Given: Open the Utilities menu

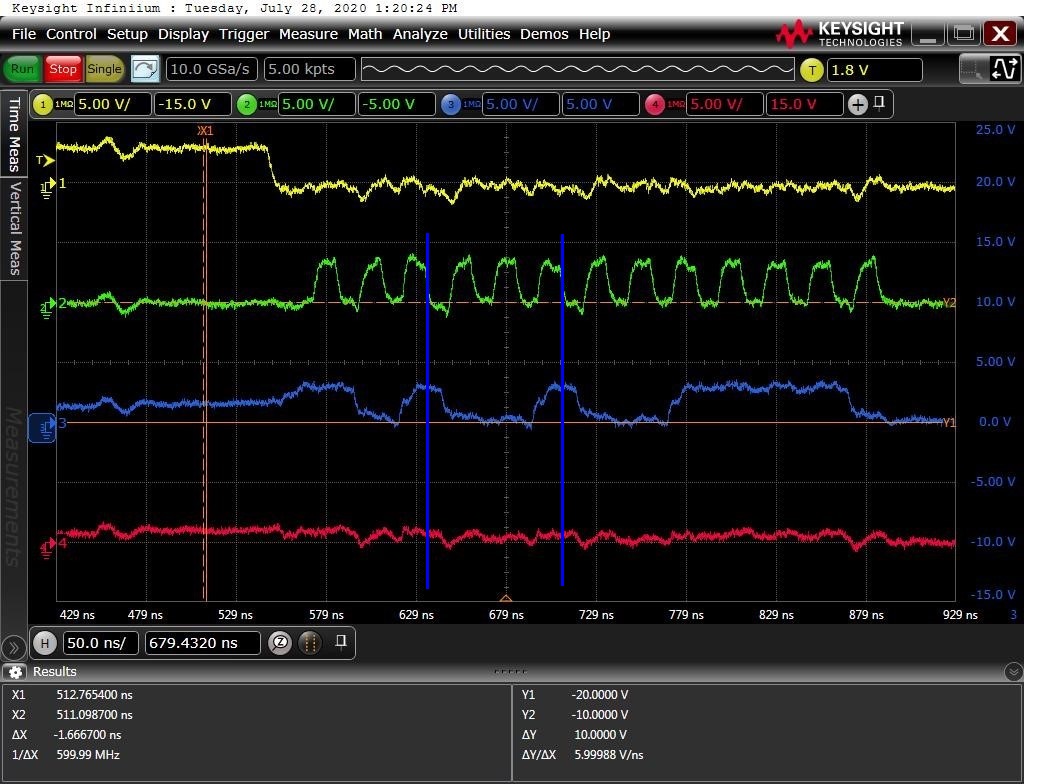Looking at the screenshot, I should click(x=484, y=34).
